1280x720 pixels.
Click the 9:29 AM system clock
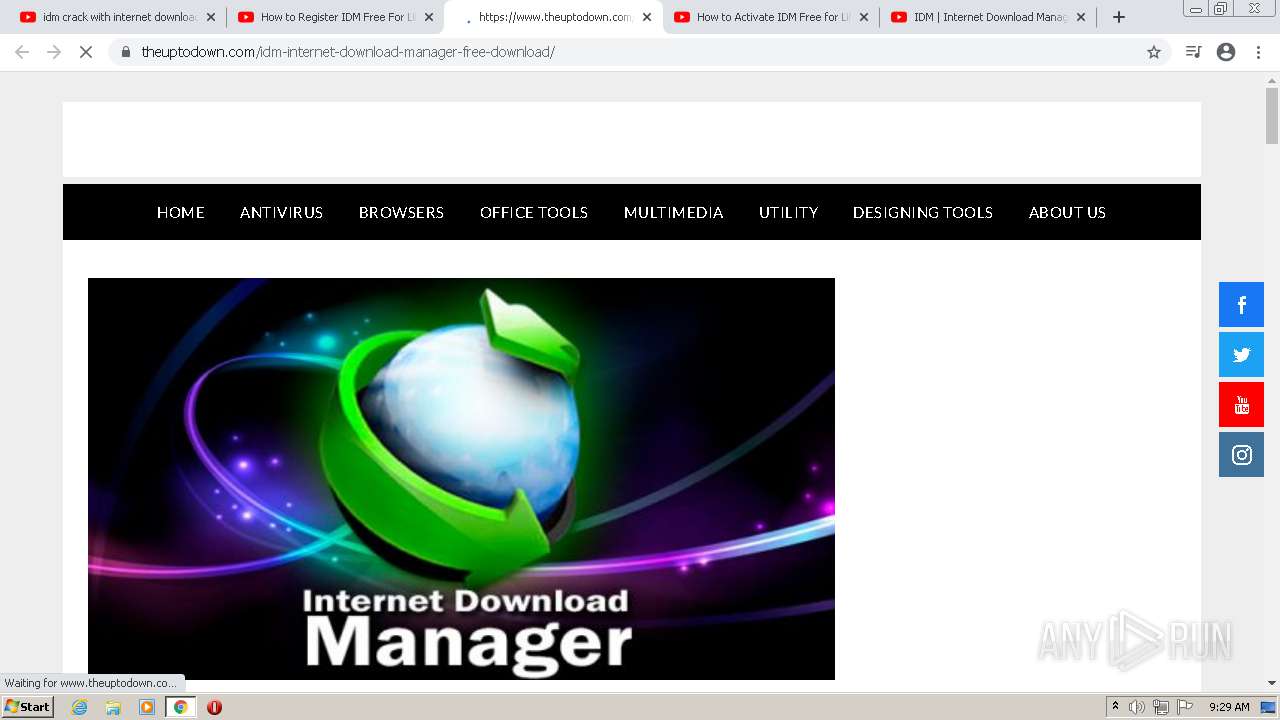tap(1229, 707)
